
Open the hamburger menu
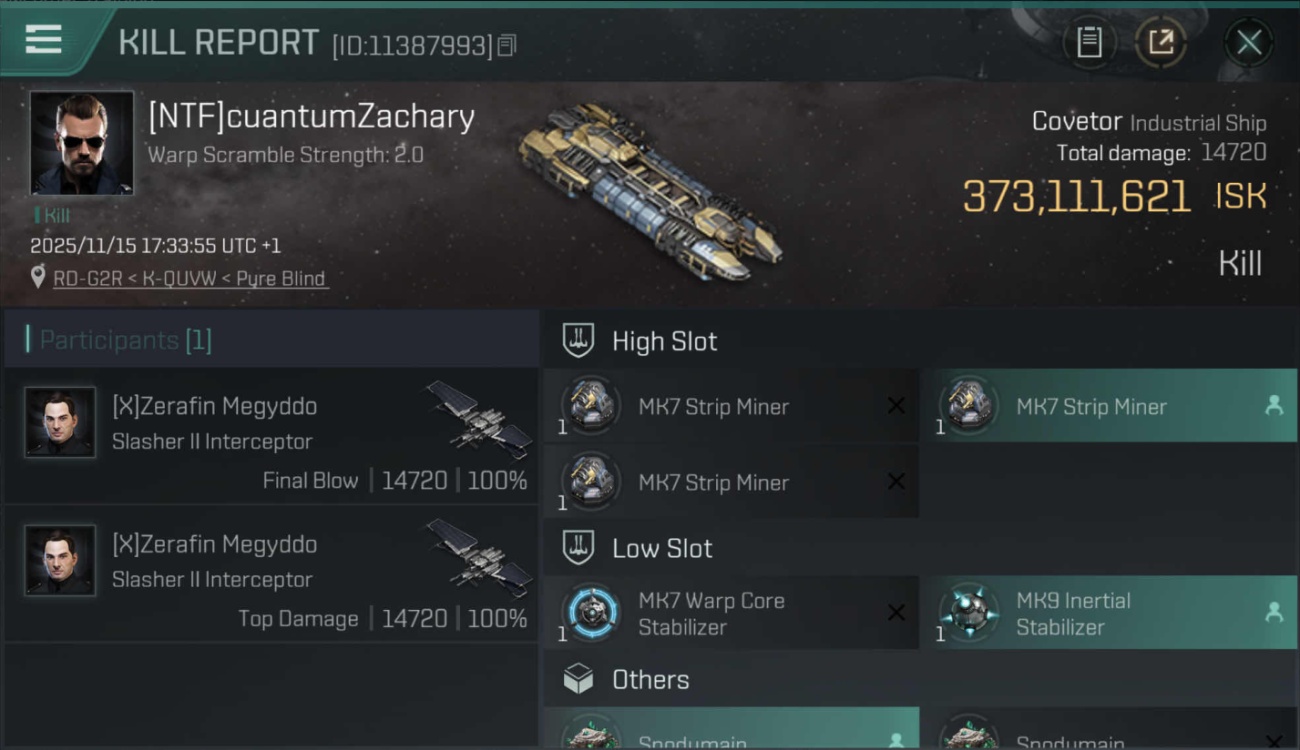click(44, 40)
